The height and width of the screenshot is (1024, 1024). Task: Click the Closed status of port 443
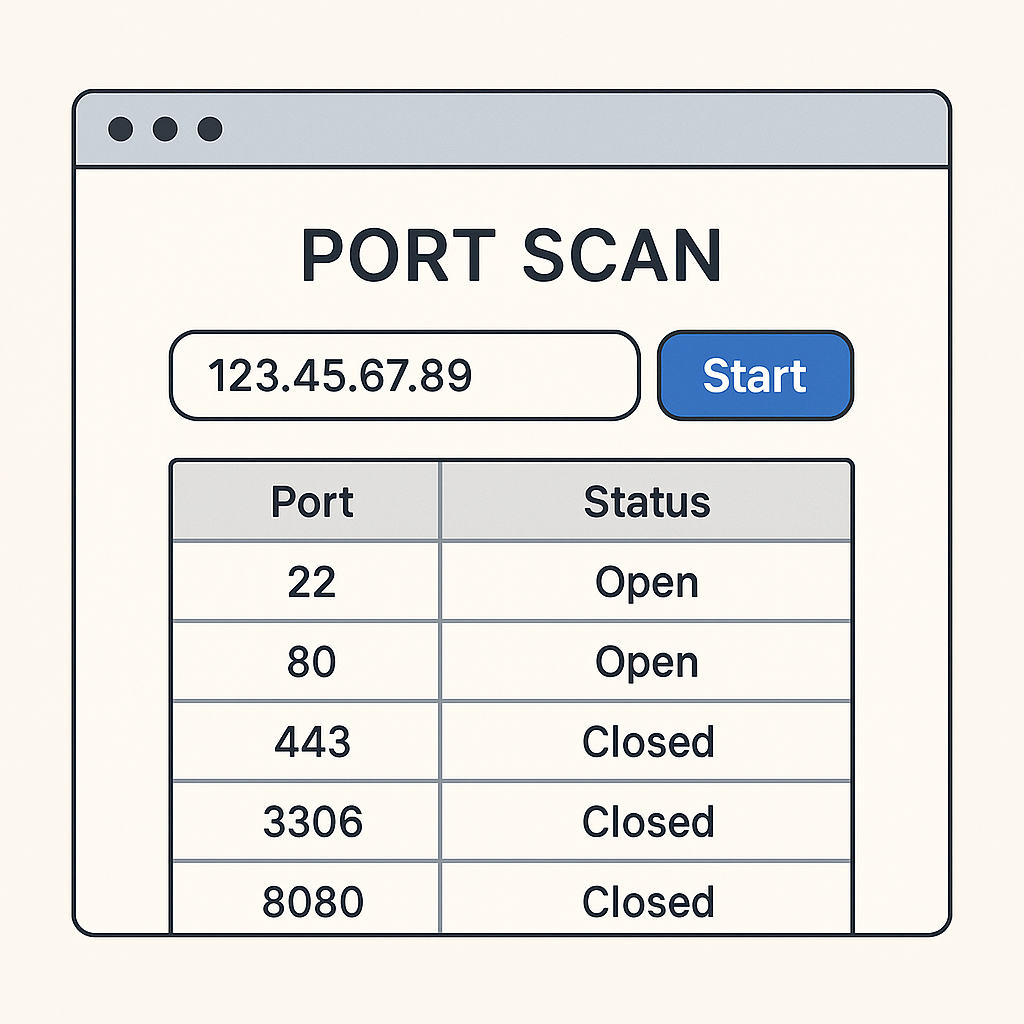tap(646, 741)
